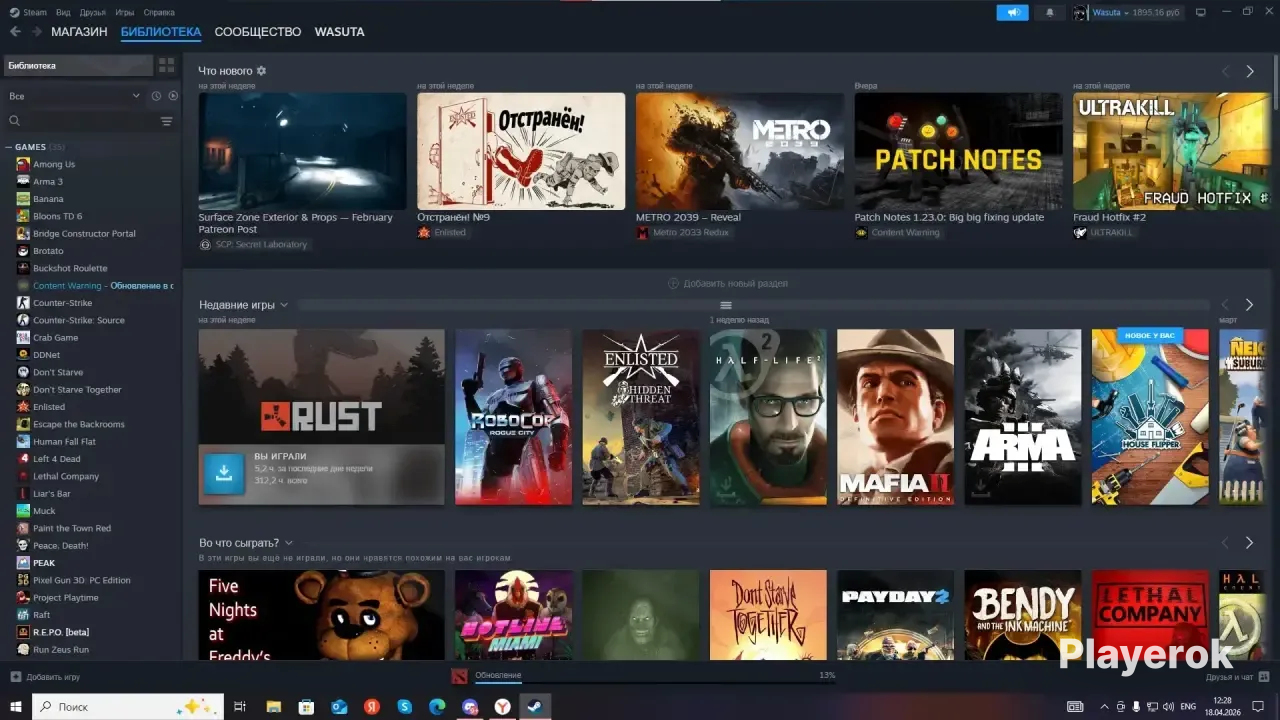Open the Друзья menu
Image resolution: width=1280 pixels, height=720 pixels.
click(93, 13)
